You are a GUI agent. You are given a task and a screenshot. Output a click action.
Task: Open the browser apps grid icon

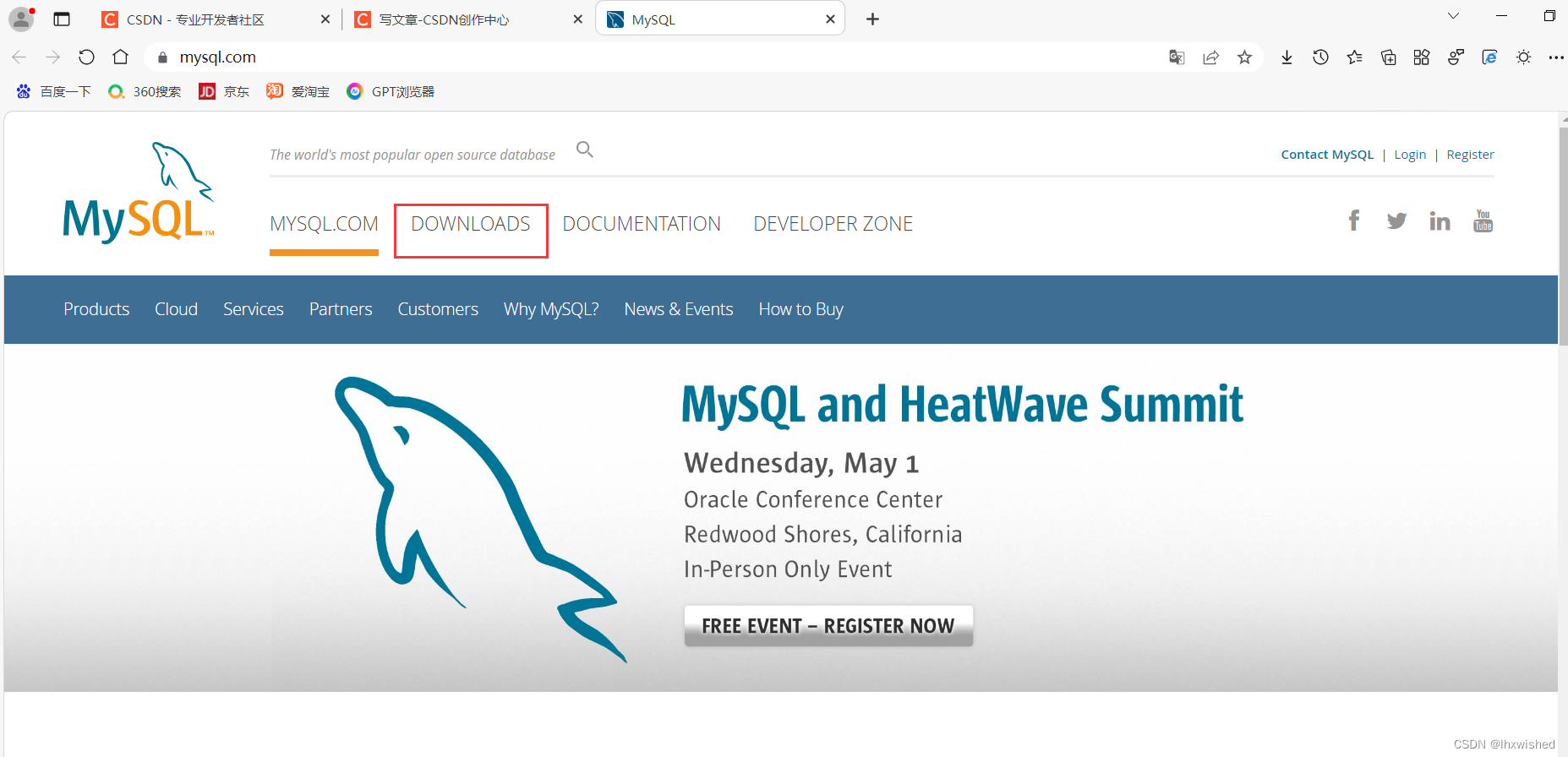point(1422,57)
